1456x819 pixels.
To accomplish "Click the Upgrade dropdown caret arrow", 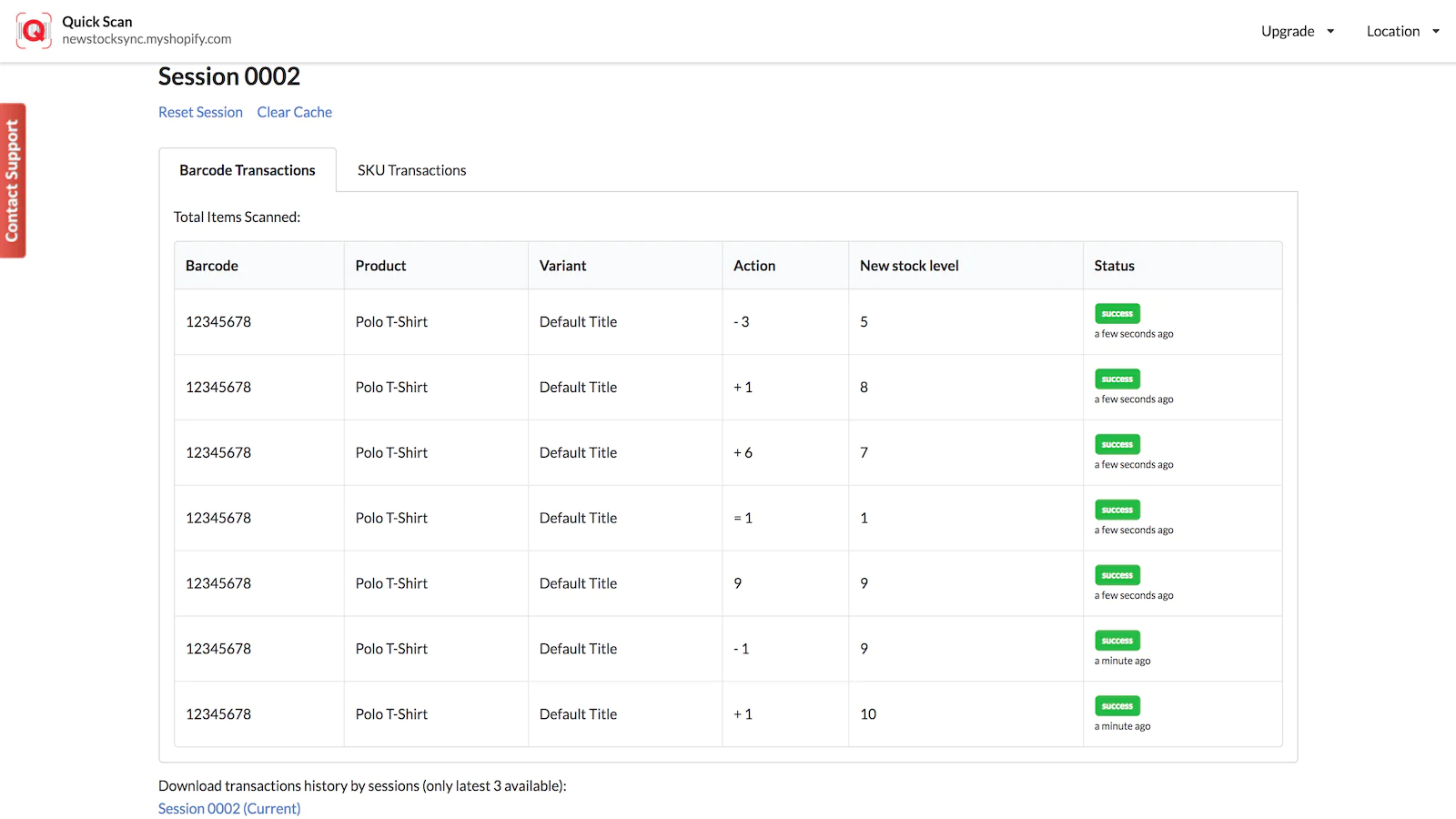I will click(x=1330, y=31).
